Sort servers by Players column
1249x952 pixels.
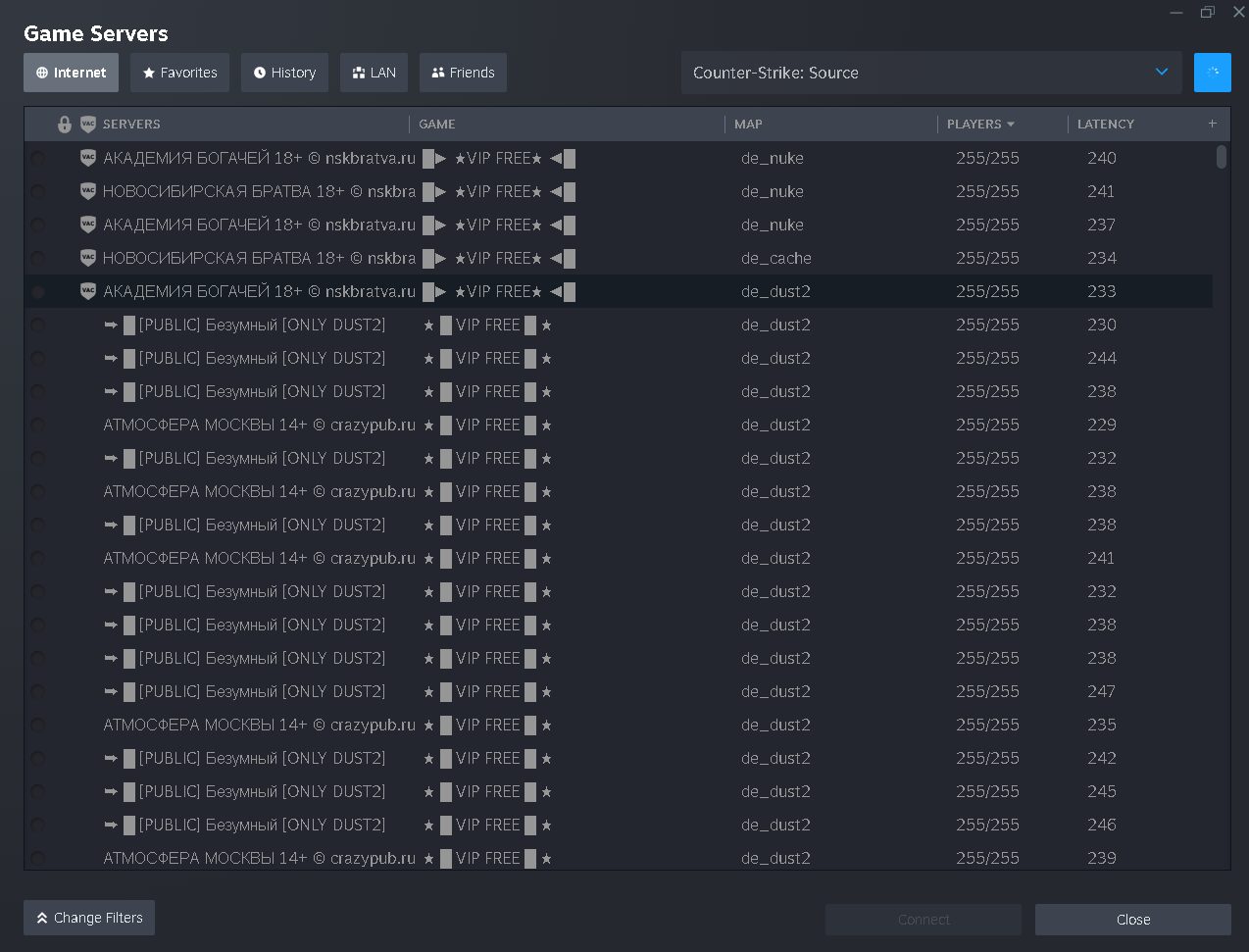tap(979, 125)
